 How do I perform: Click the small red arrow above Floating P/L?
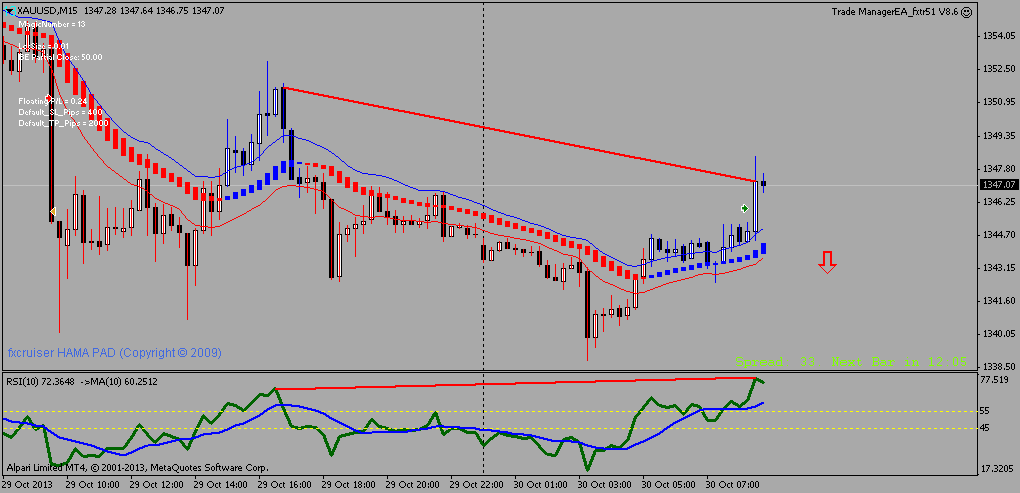click(x=47, y=98)
